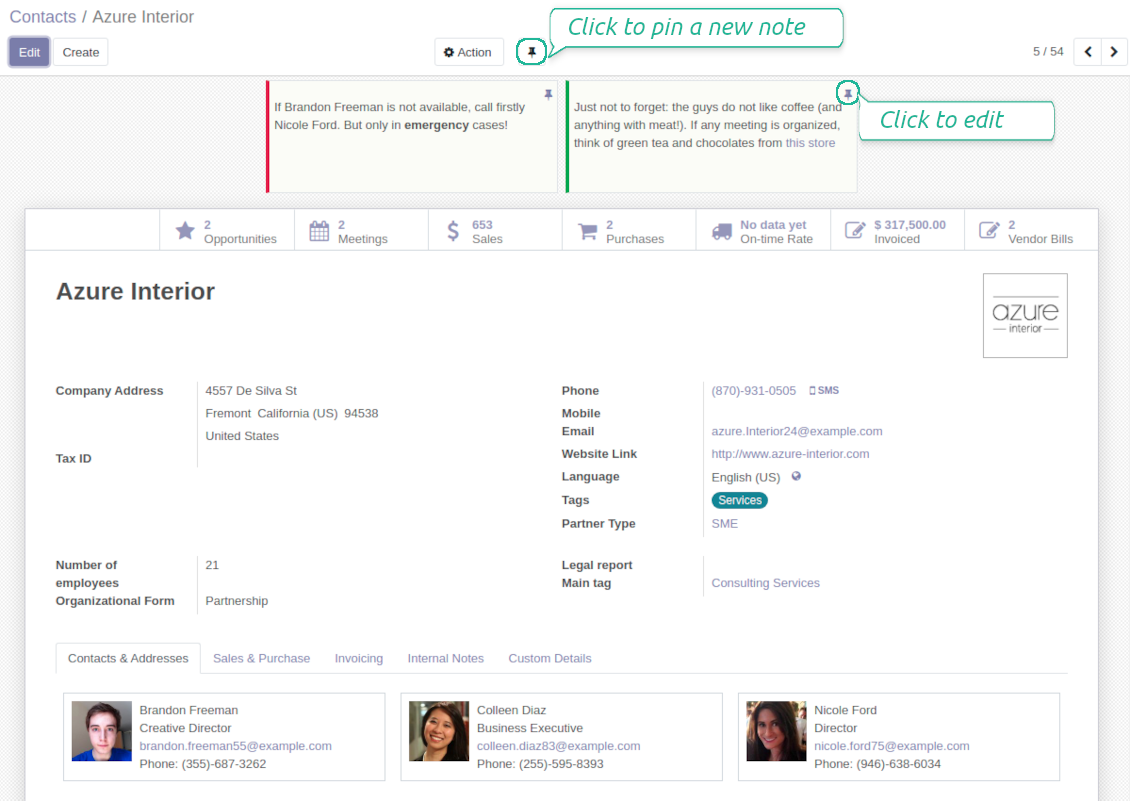Screen dimensions: 1130x801
Task: Click the Azure Interior heading
Action: coord(135,291)
